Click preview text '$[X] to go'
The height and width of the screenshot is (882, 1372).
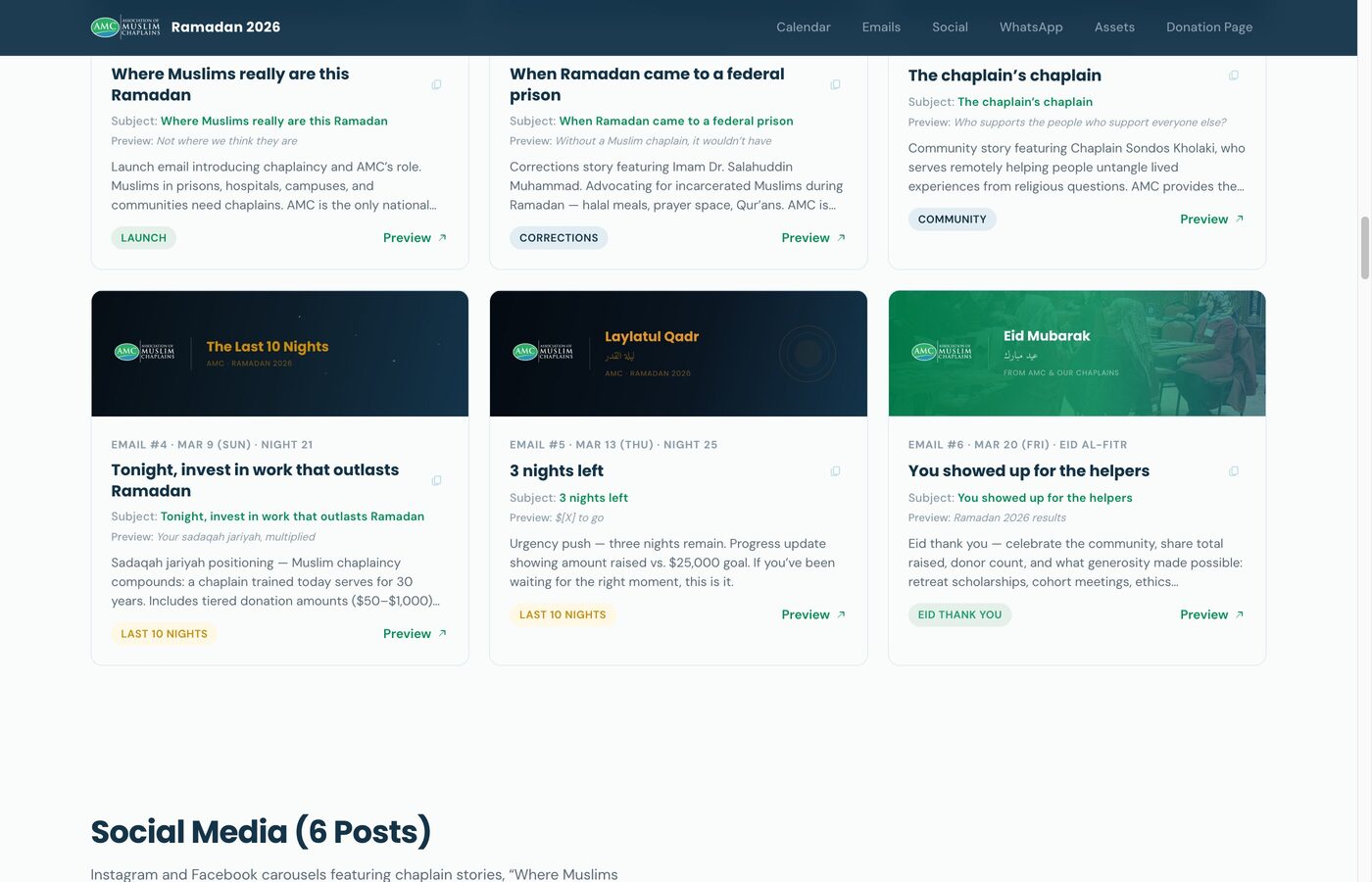(579, 517)
